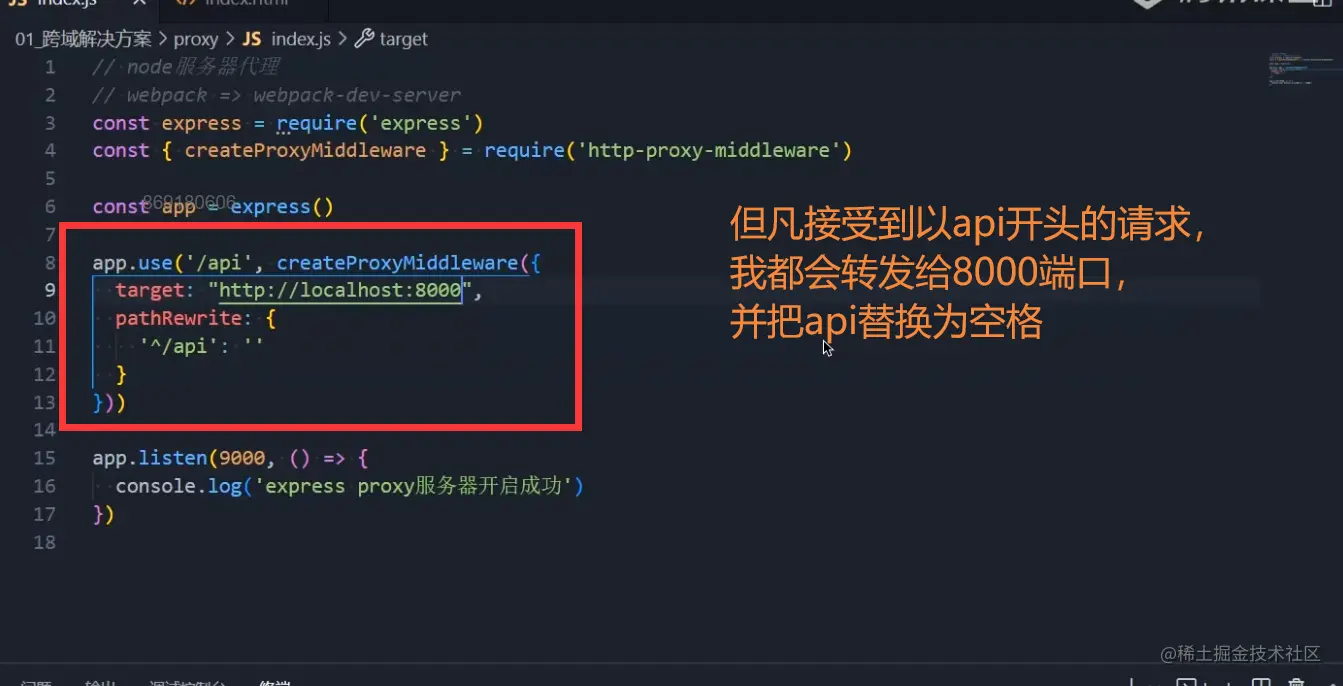Click the express() call on line 6
Viewport: 1343px width, 686px height.
282,207
